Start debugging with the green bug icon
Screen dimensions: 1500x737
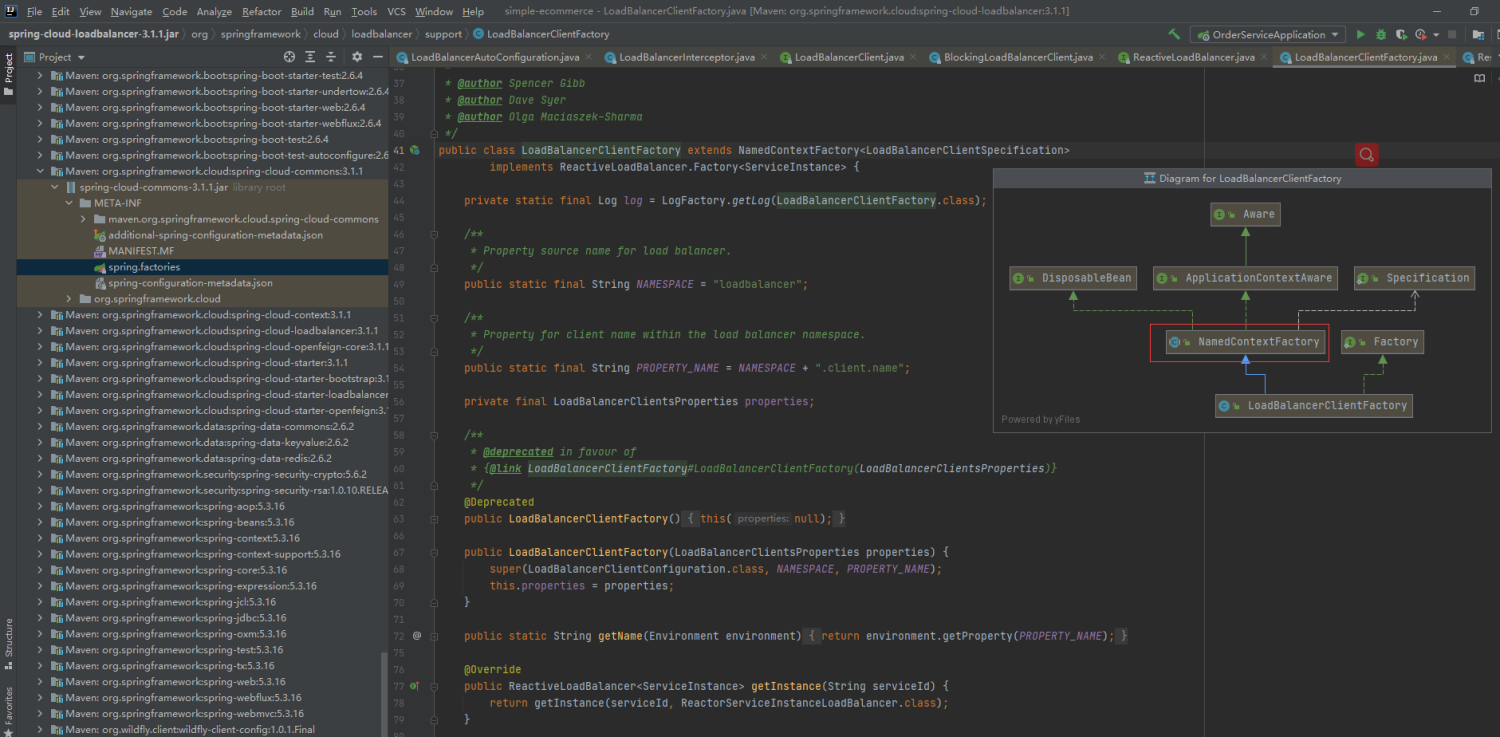click(x=1381, y=35)
